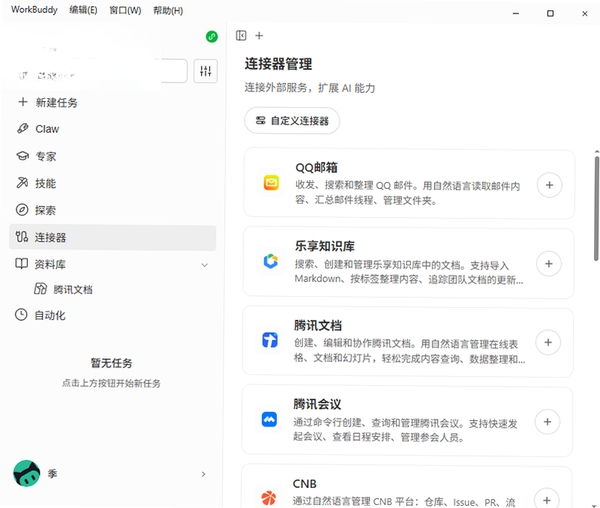The height and width of the screenshot is (508, 600).
Task: Click the green link status icon
Action: point(212,37)
